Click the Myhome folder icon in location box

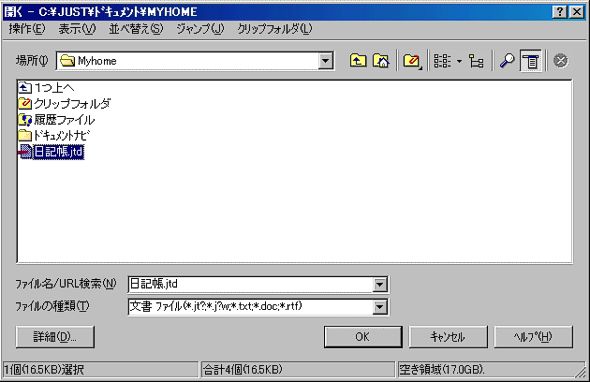68,61
